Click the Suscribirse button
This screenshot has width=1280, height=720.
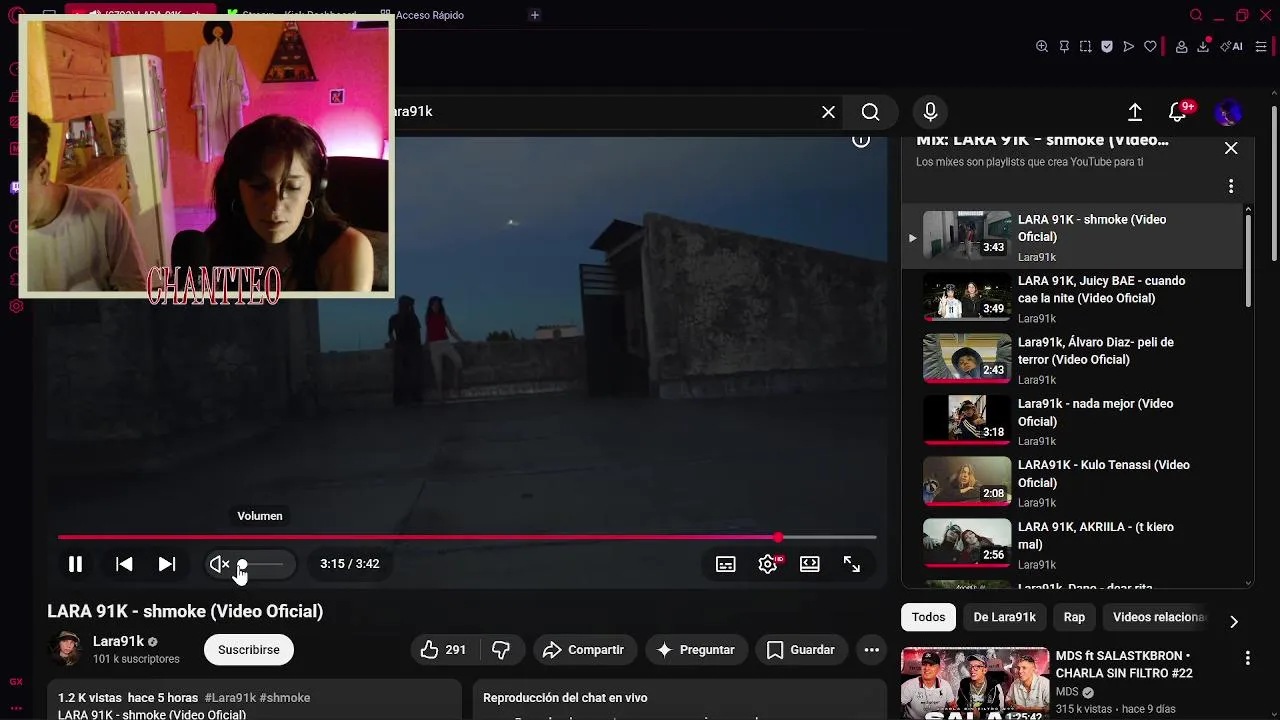pyautogui.click(x=249, y=650)
